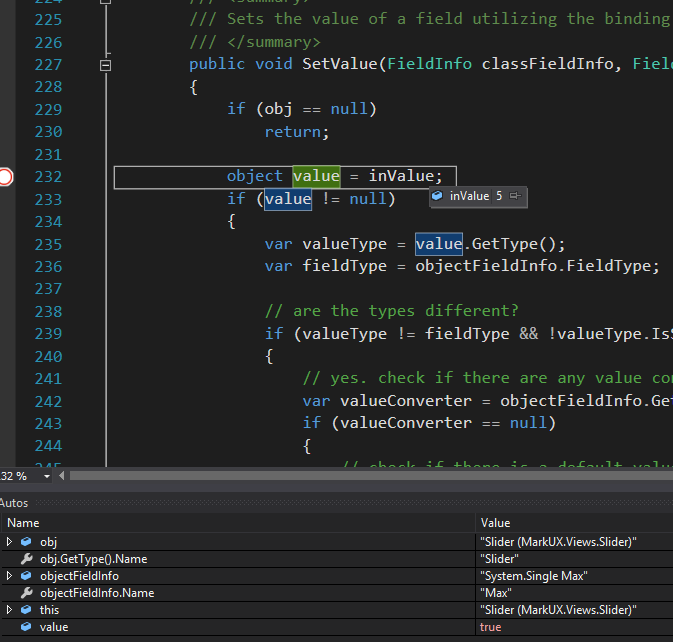
Task: Click the objectFieldInfo cube icon
Action: pos(26,575)
